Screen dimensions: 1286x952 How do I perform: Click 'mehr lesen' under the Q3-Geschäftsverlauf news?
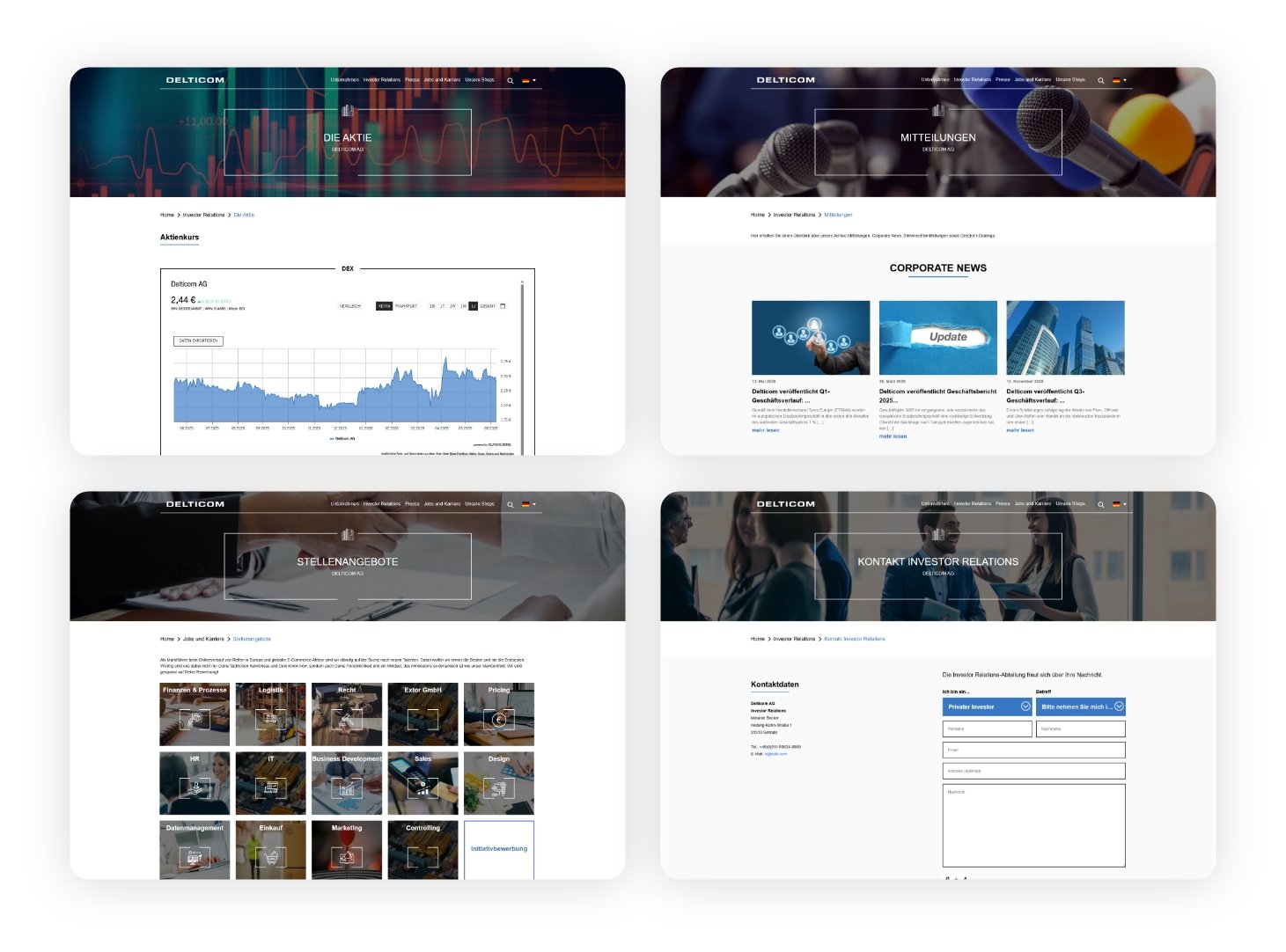[x=1020, y=430]
